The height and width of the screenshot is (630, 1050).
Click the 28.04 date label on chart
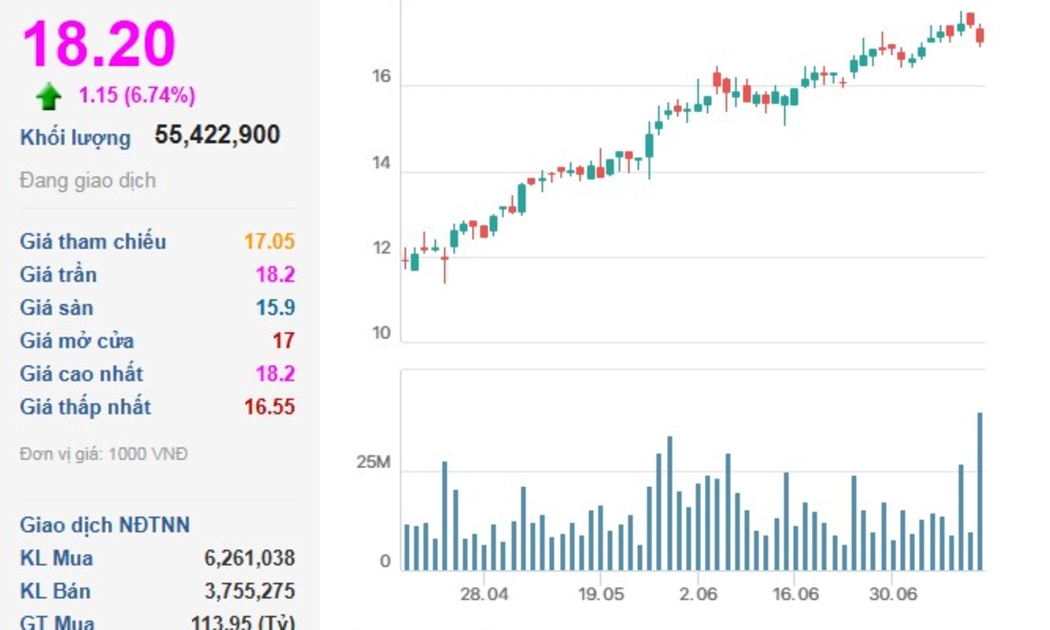[484, 594]
